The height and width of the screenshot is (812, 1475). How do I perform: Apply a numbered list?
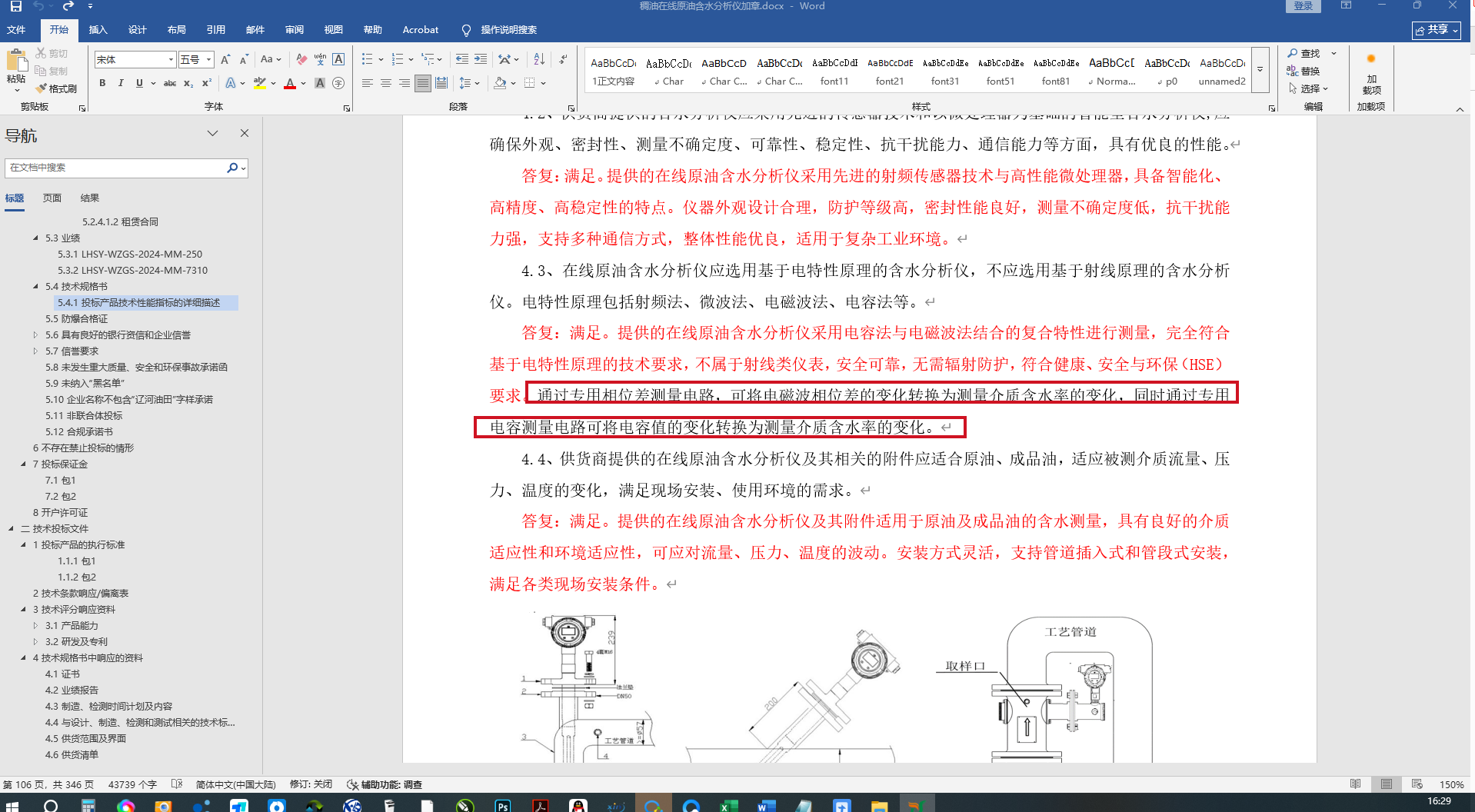(398, 59)
